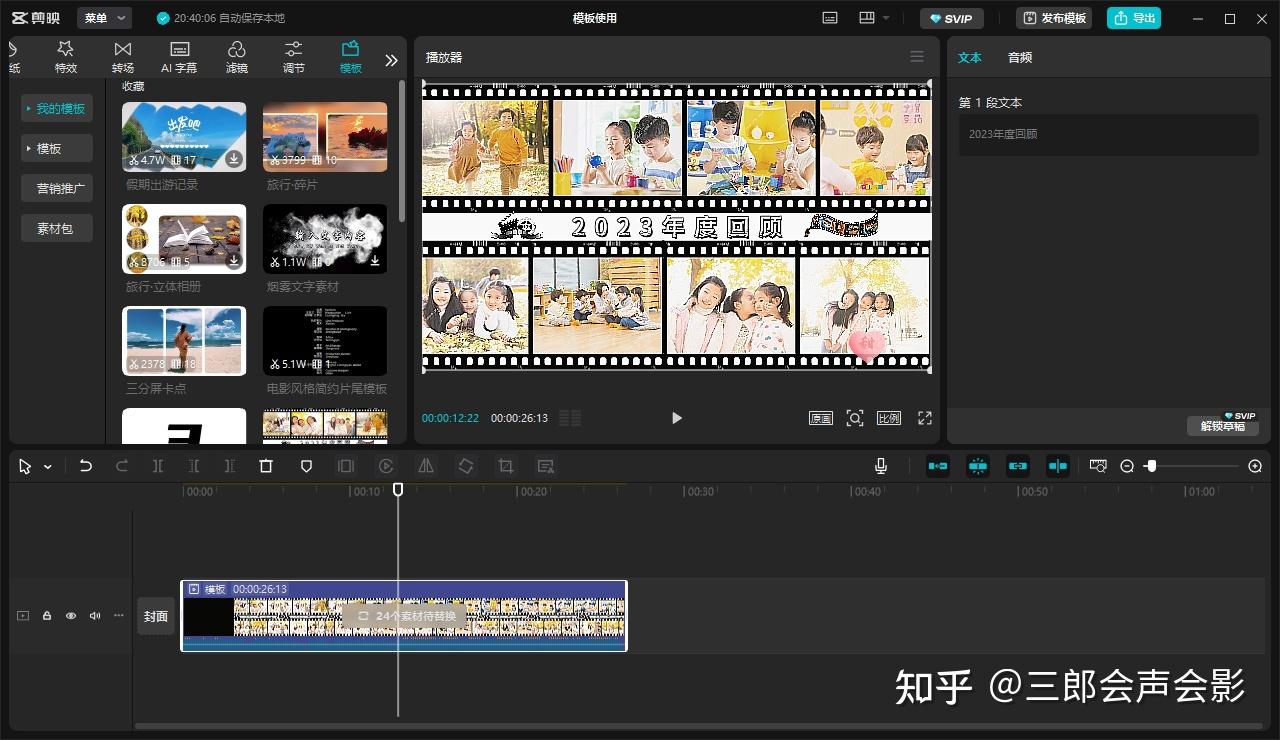This screenshot has height=740, width=1280.
Task: Click the mirror flip icon
Action: point(425,466)
